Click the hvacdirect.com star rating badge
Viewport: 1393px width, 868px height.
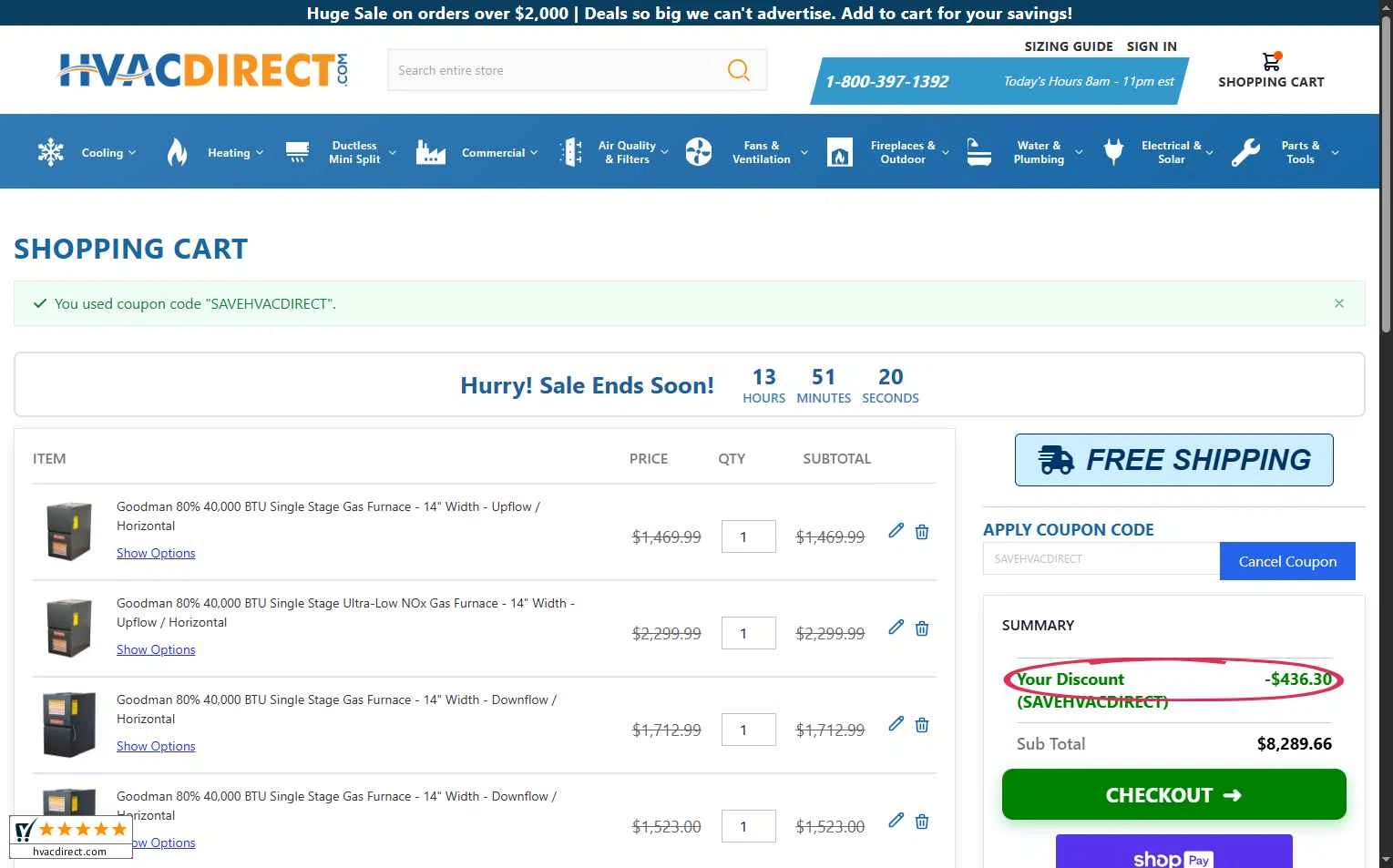pos(71,837)
